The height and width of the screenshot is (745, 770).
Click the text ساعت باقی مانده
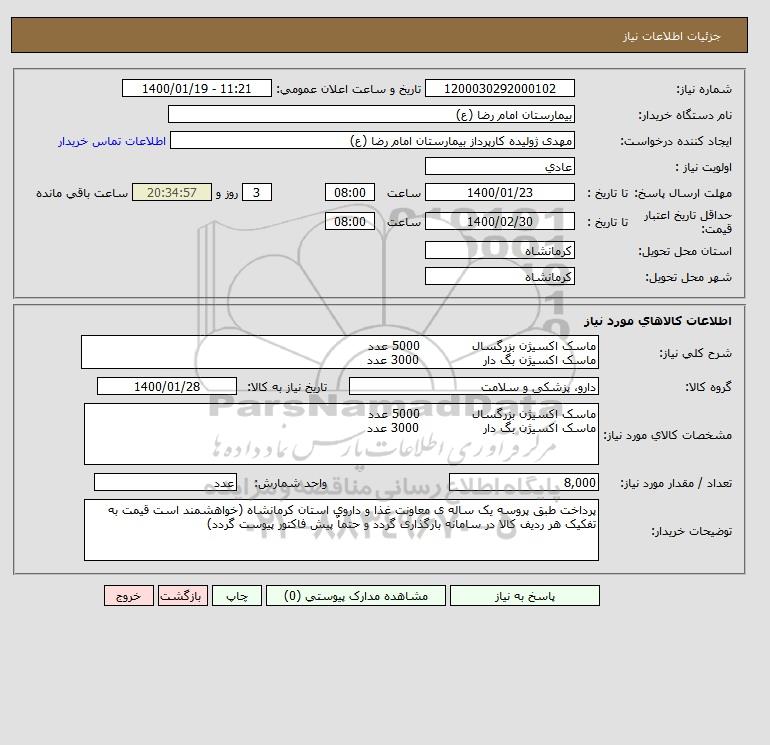[x=82, y=193]
